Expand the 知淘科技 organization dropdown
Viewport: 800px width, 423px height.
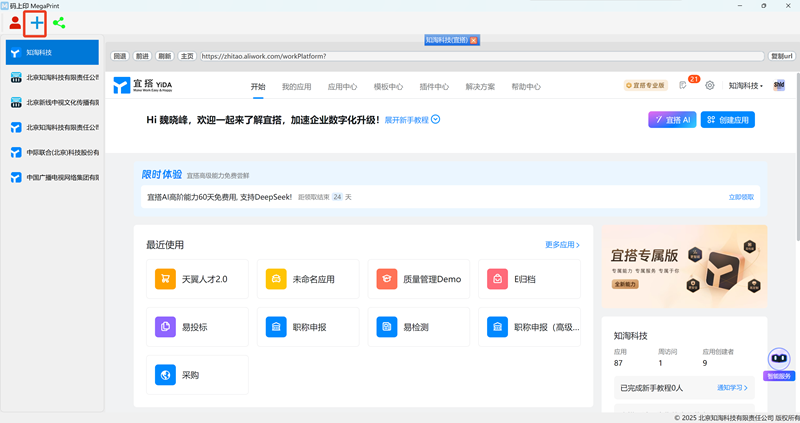(745, 86)
